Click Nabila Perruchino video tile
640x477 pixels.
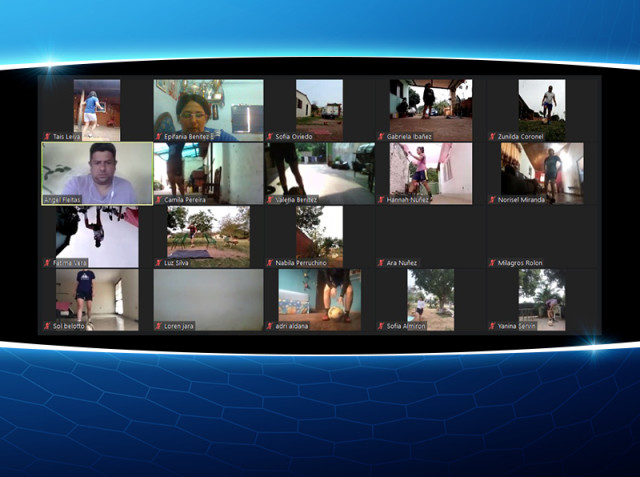(320, 237)
